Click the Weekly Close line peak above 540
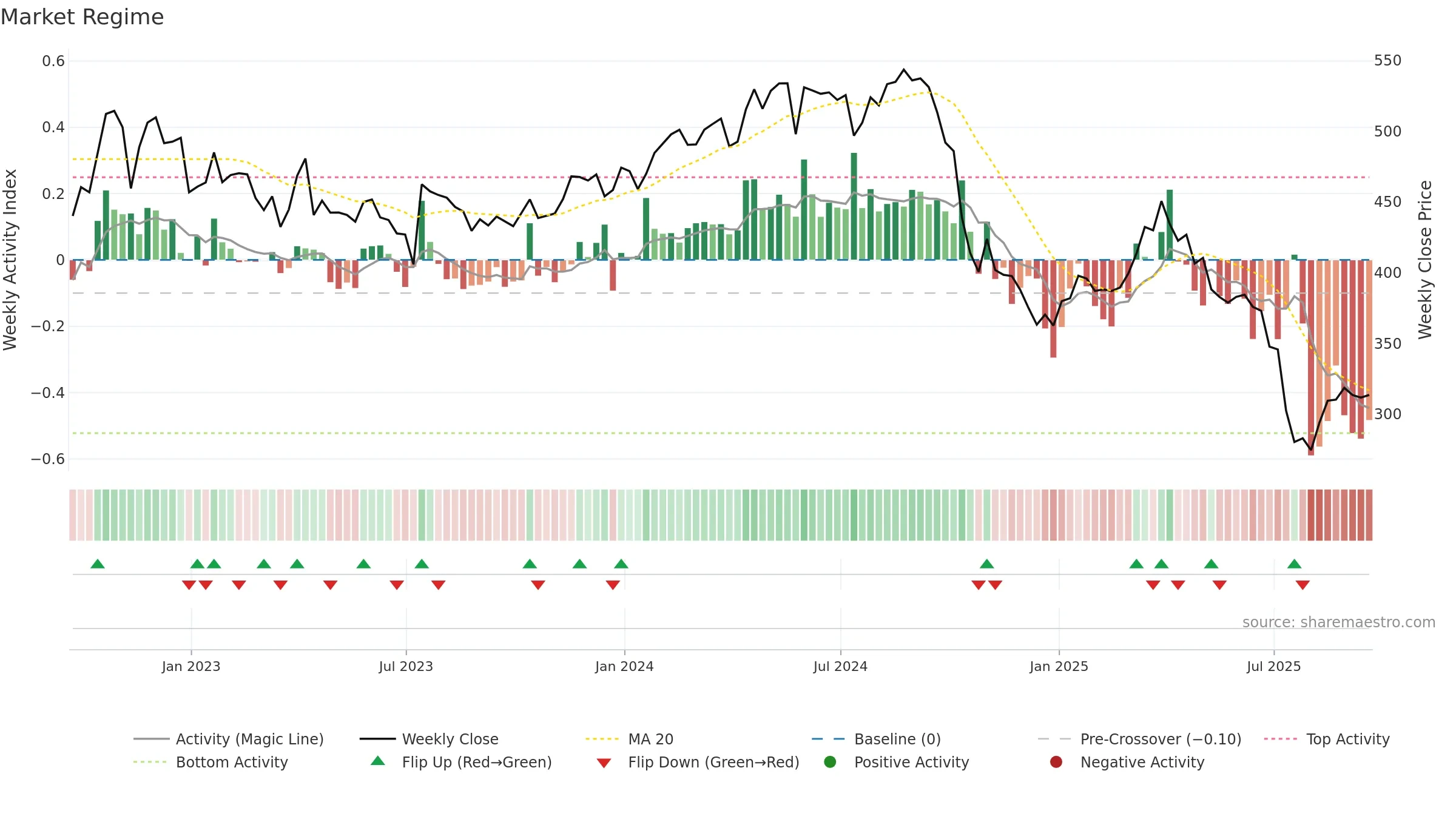Image resolution: width=1456 pixels, height=819 pixels. [x=904, y=70]
